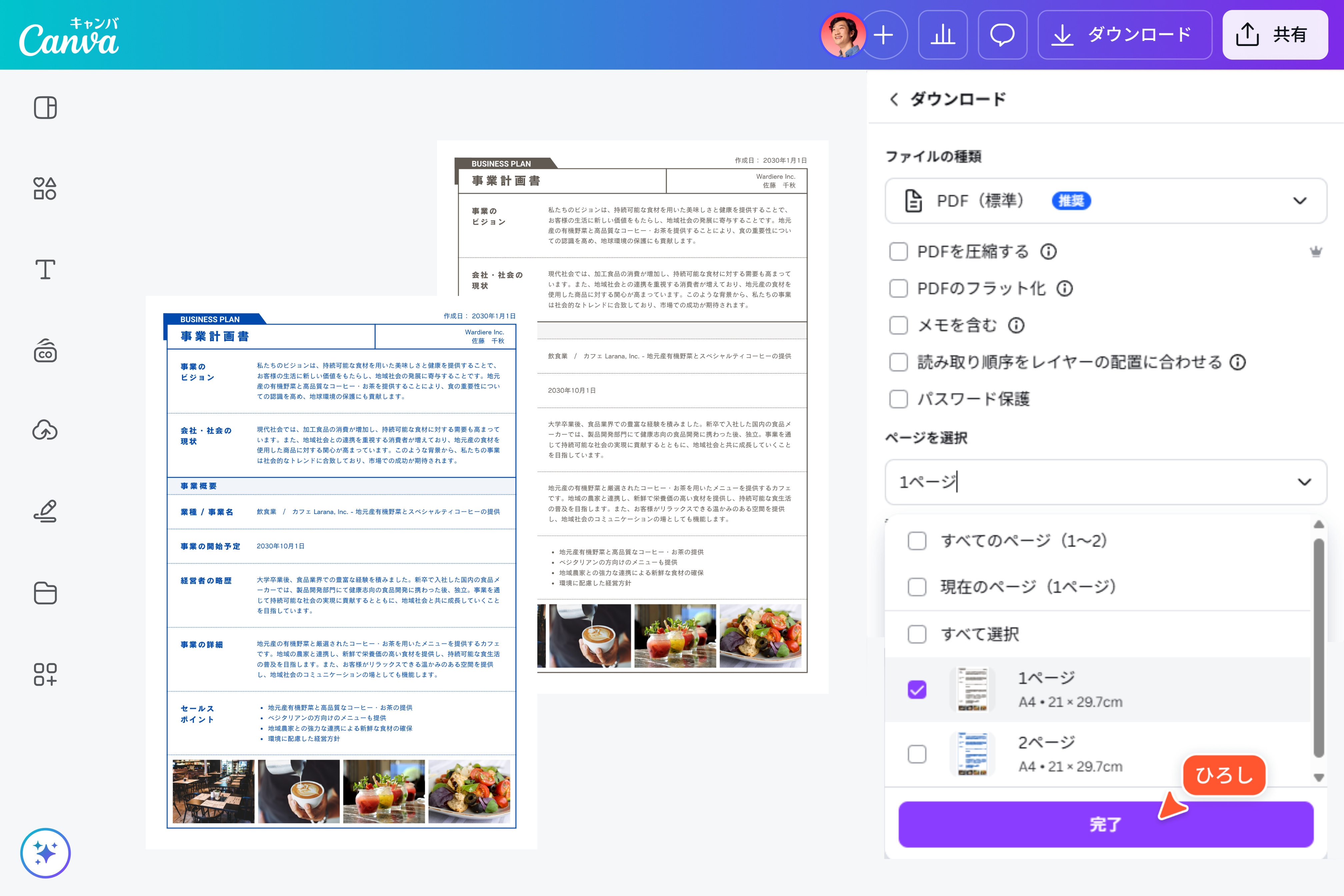Click the premium crown icon
The height and width of the screenshot is (896, 1344).
pyautogui.click(x=1316, y=251)
